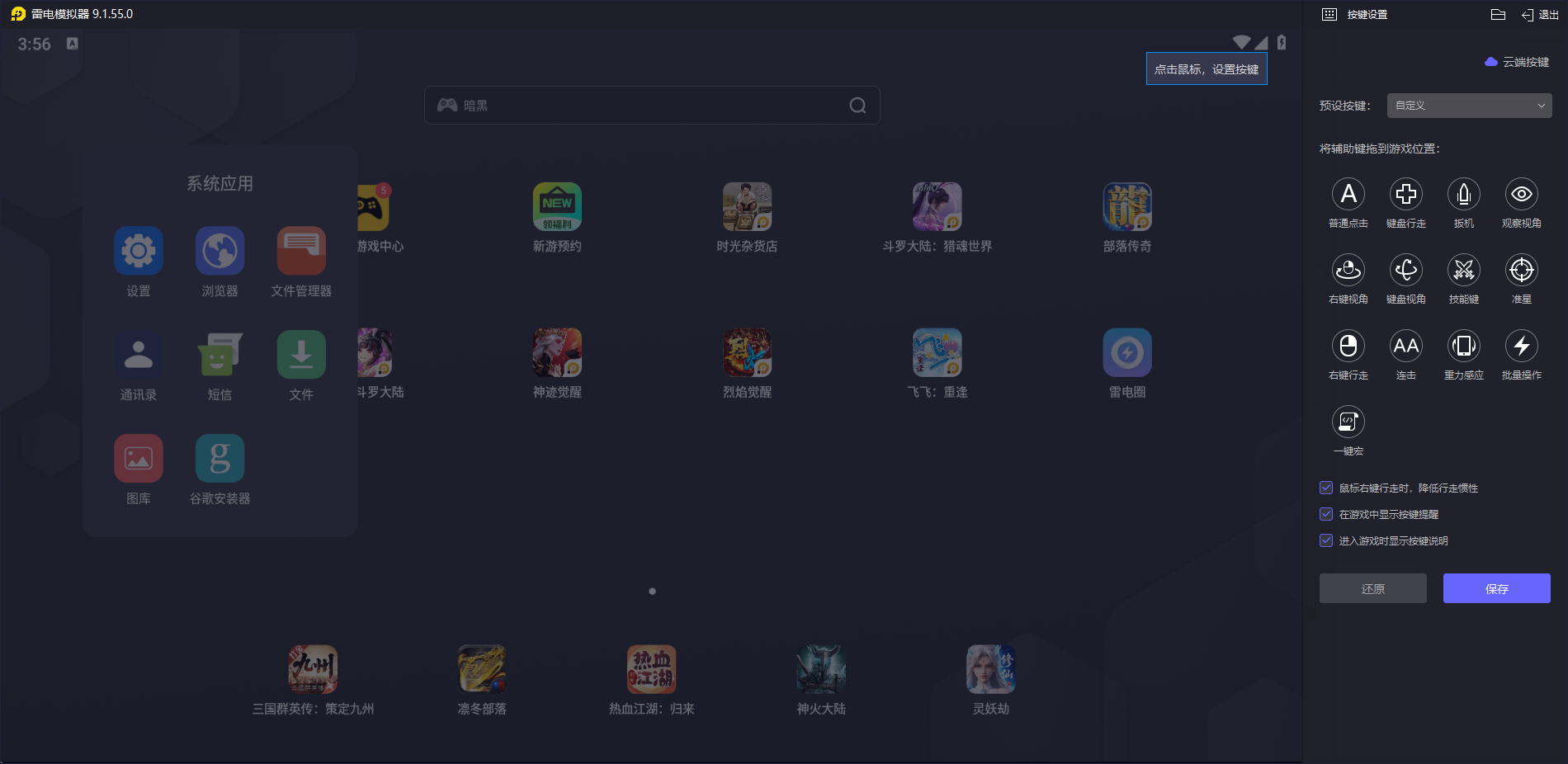Open the 预设按键 preset dropdown

click(x=1469, y=106)
